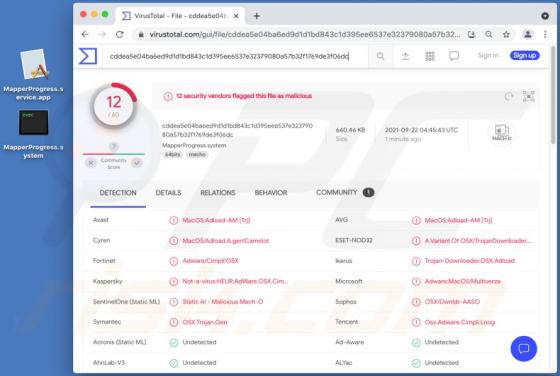Click the 12/60 detection score circle
This screenshot has height=376, width=560.
(x=114, y=106)
